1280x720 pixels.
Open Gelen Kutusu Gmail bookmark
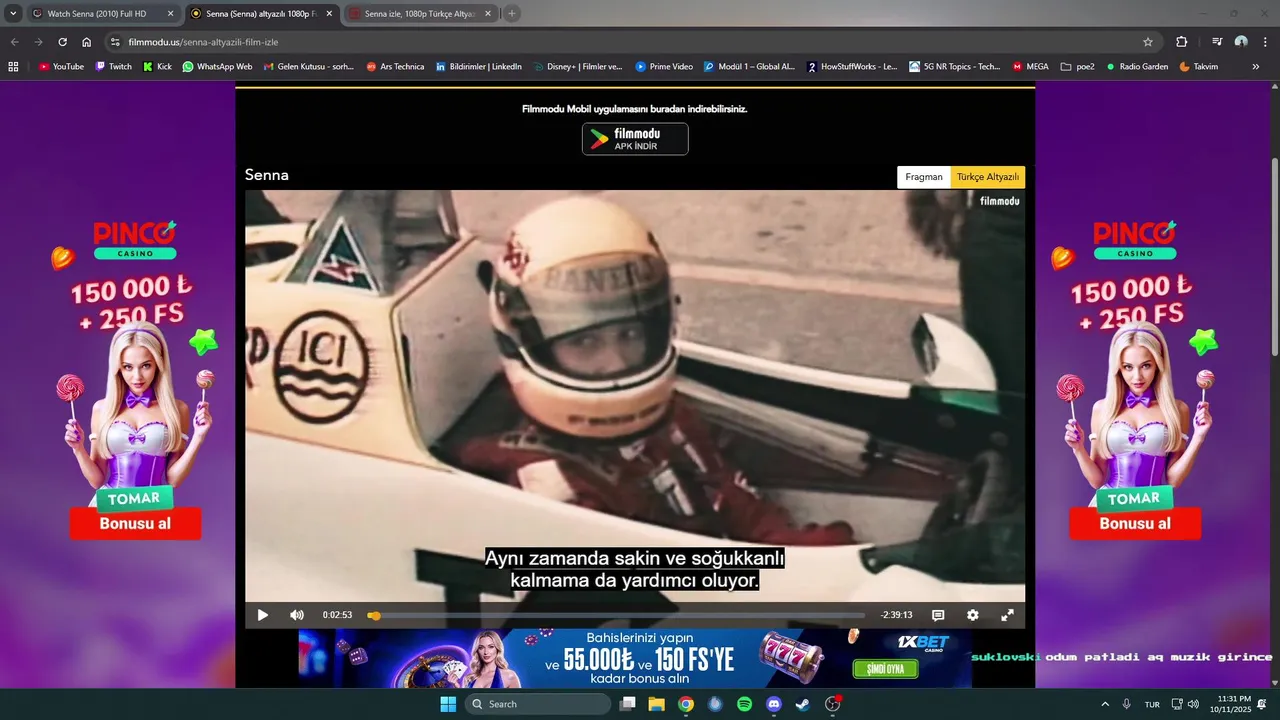pyautogui.click(x=308, y=67)
